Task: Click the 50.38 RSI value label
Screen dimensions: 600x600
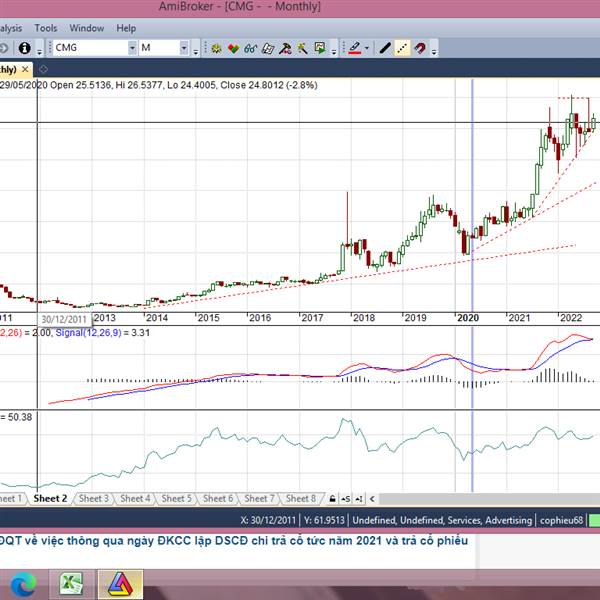Action: pyautogui.click(x=20, y=417)
